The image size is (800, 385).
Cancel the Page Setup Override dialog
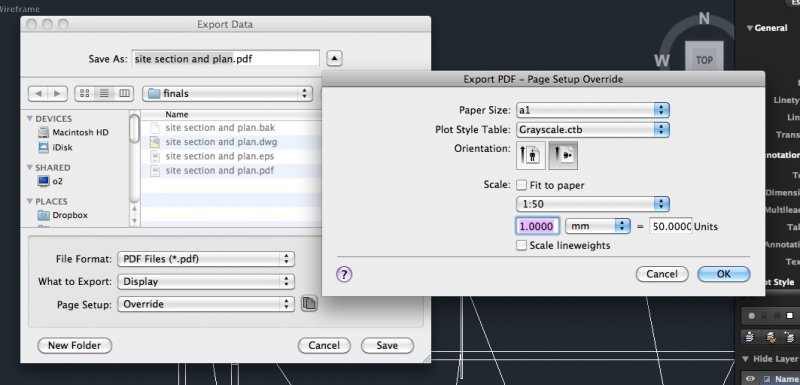662,274
